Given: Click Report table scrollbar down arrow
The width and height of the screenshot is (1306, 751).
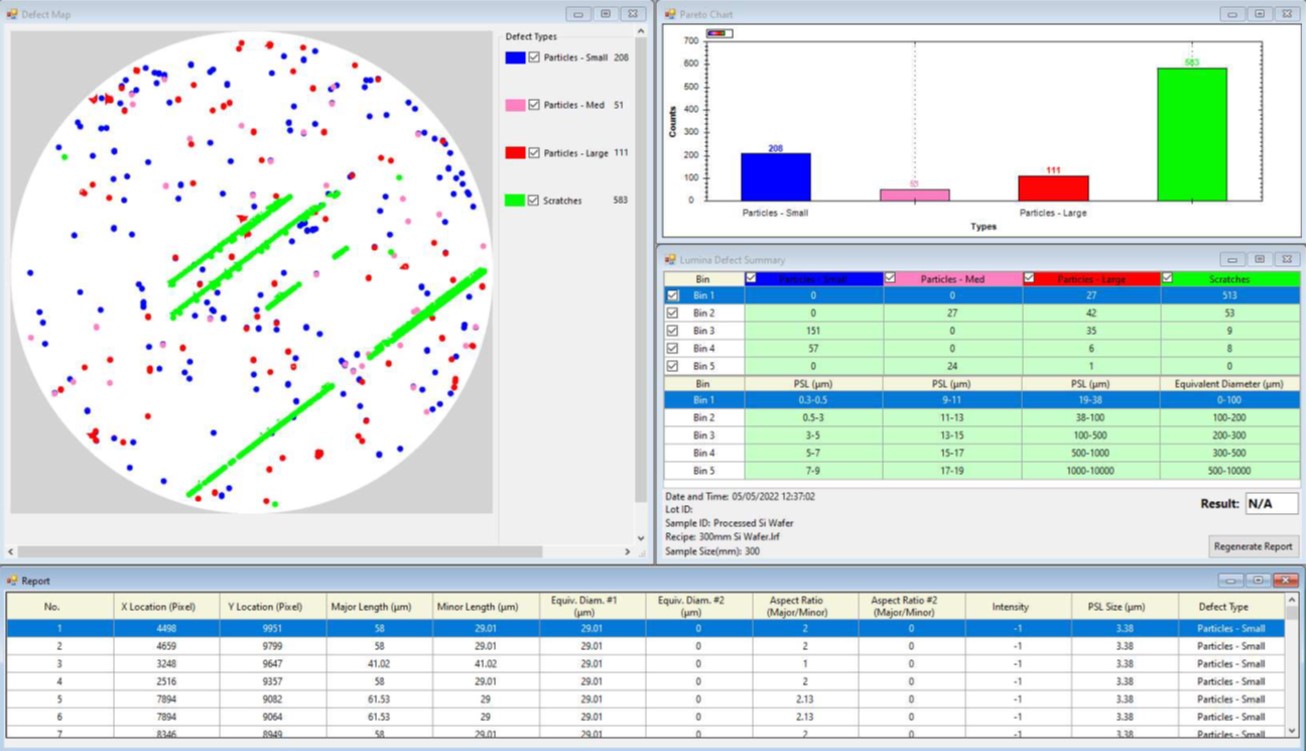Looking at the screenshot, I should (1291, 731).
